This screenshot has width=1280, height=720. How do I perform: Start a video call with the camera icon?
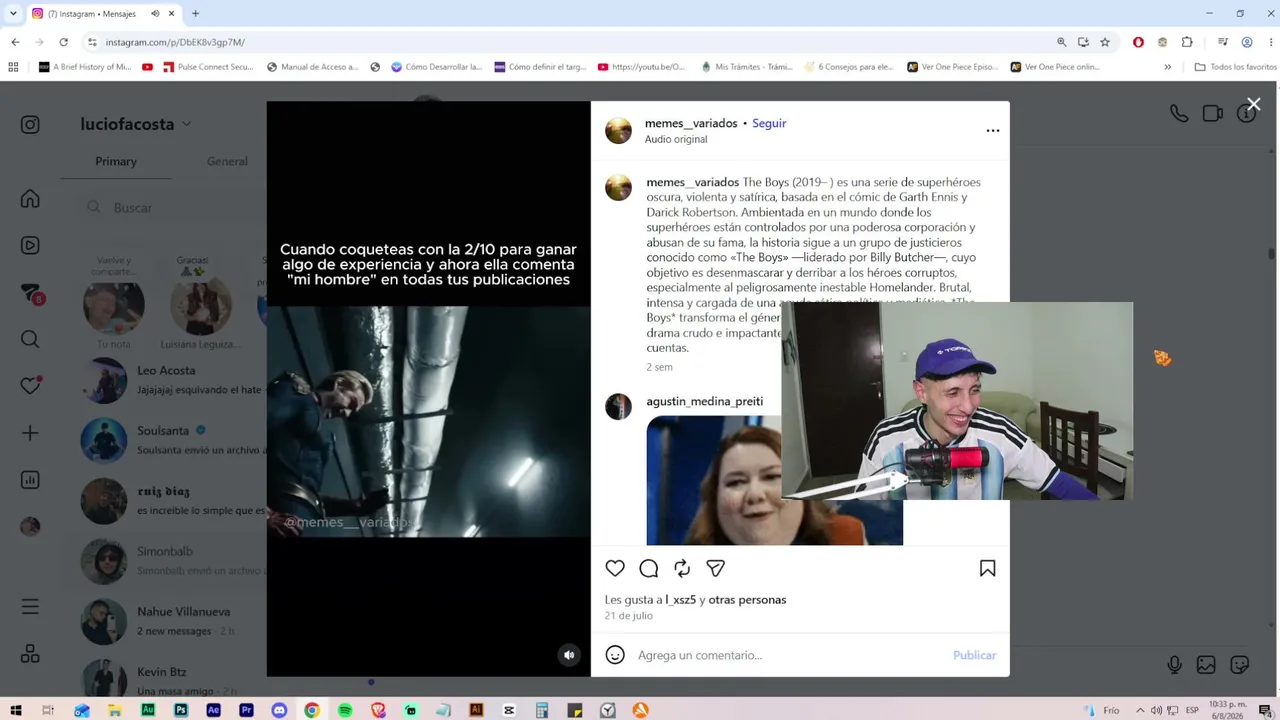(x=1213, y=114)
